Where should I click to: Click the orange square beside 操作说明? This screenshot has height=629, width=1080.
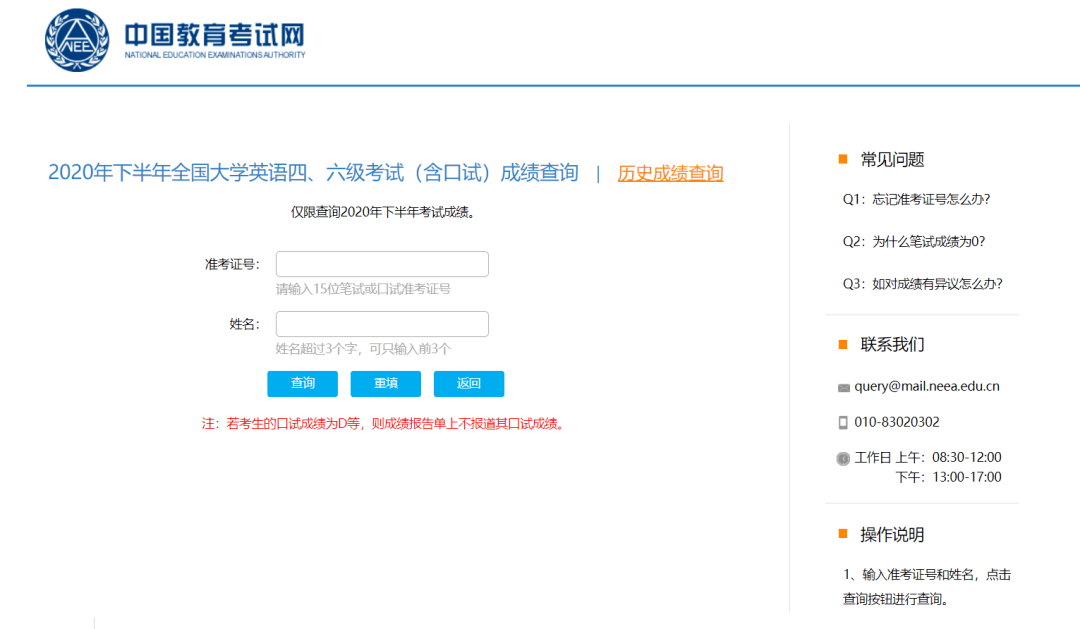pos(843,533)
